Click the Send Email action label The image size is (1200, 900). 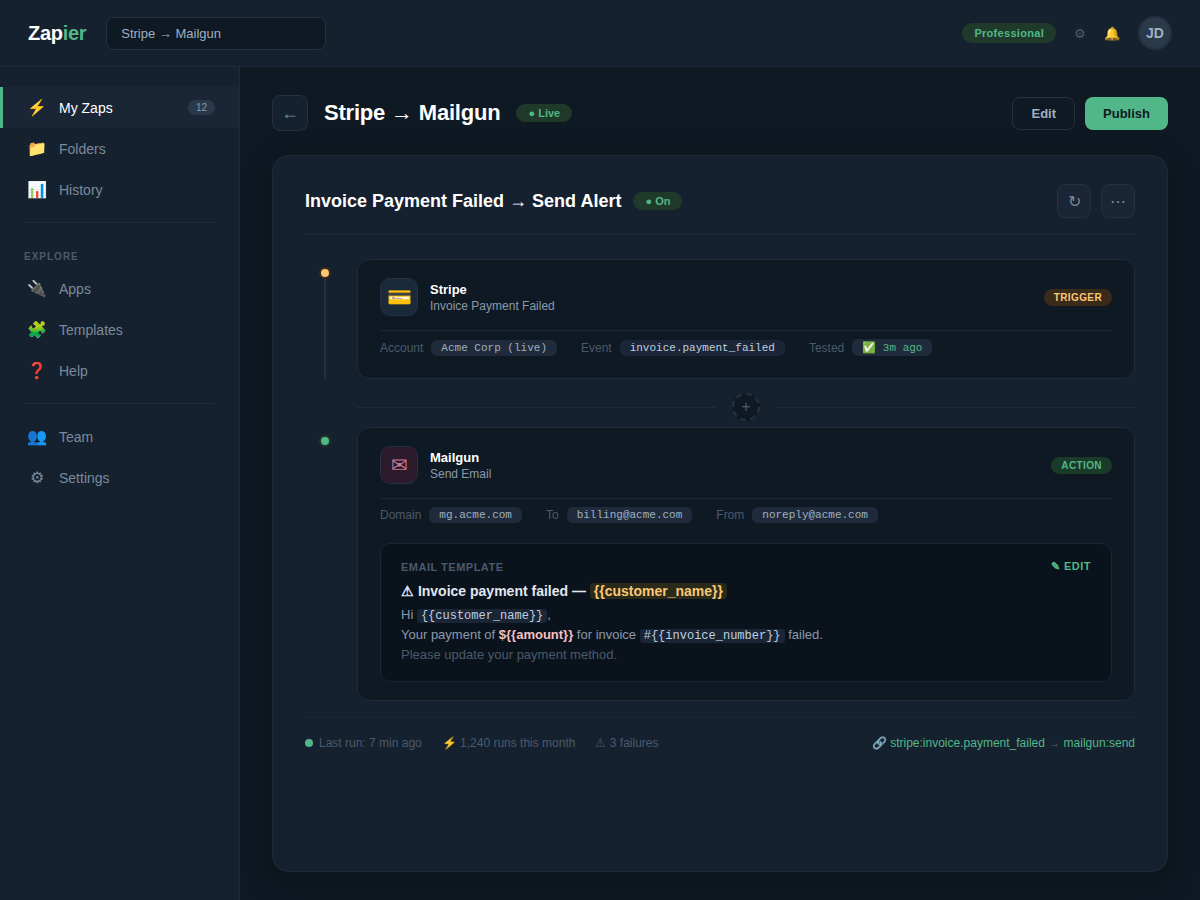click(461, 474)
